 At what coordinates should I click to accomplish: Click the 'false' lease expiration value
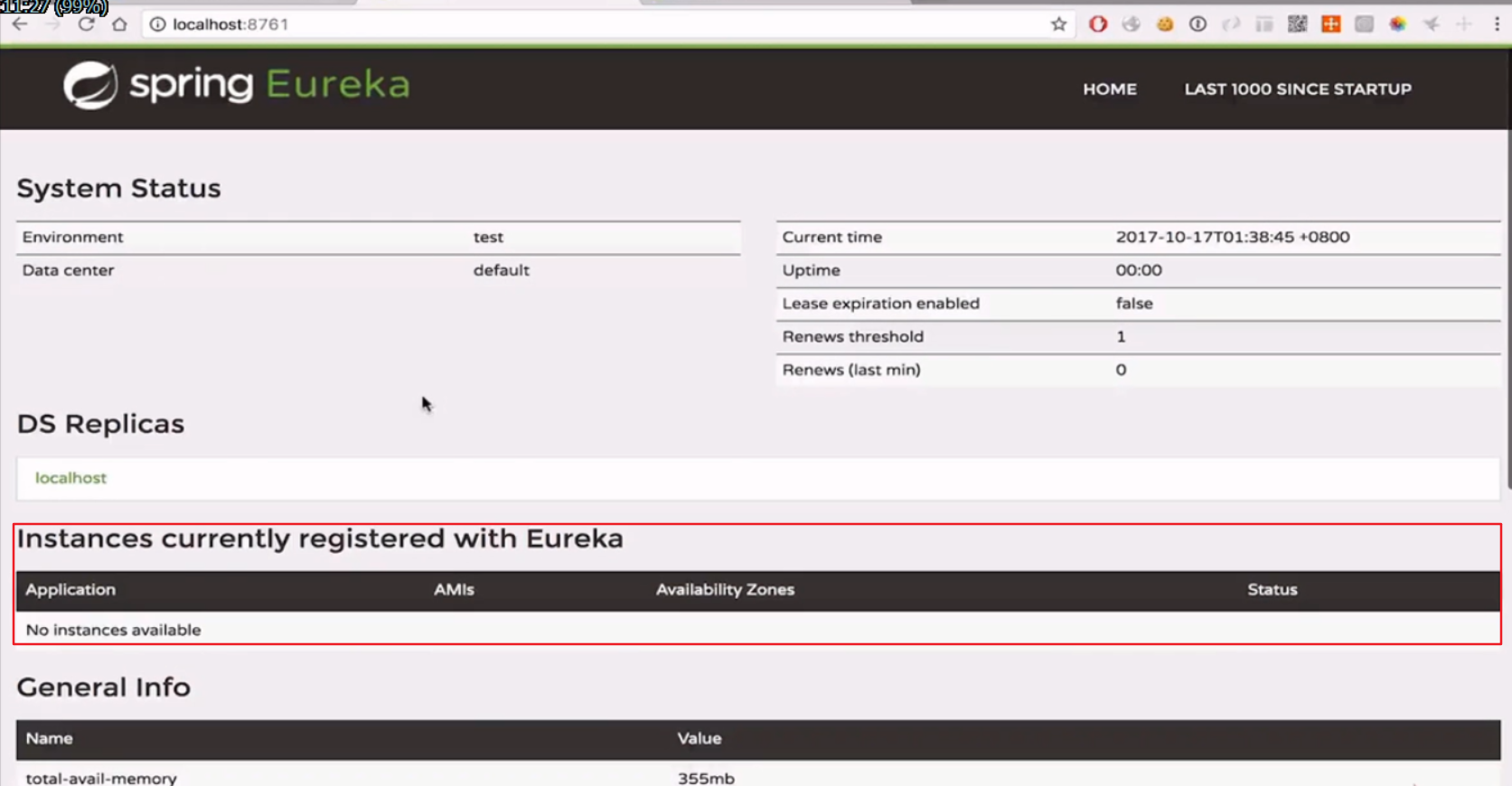click(x=1133, y=304)
